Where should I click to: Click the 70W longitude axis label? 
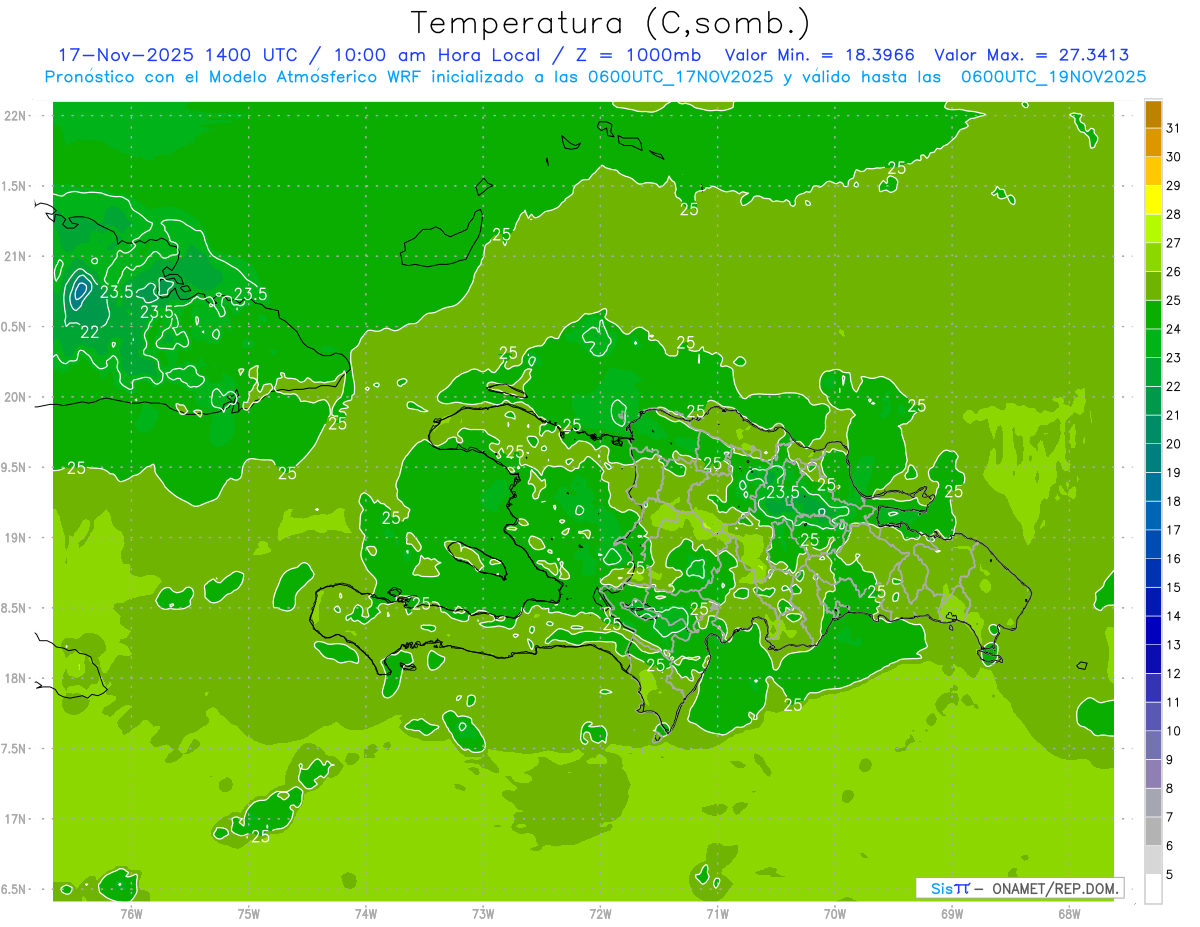coord(835,913)
